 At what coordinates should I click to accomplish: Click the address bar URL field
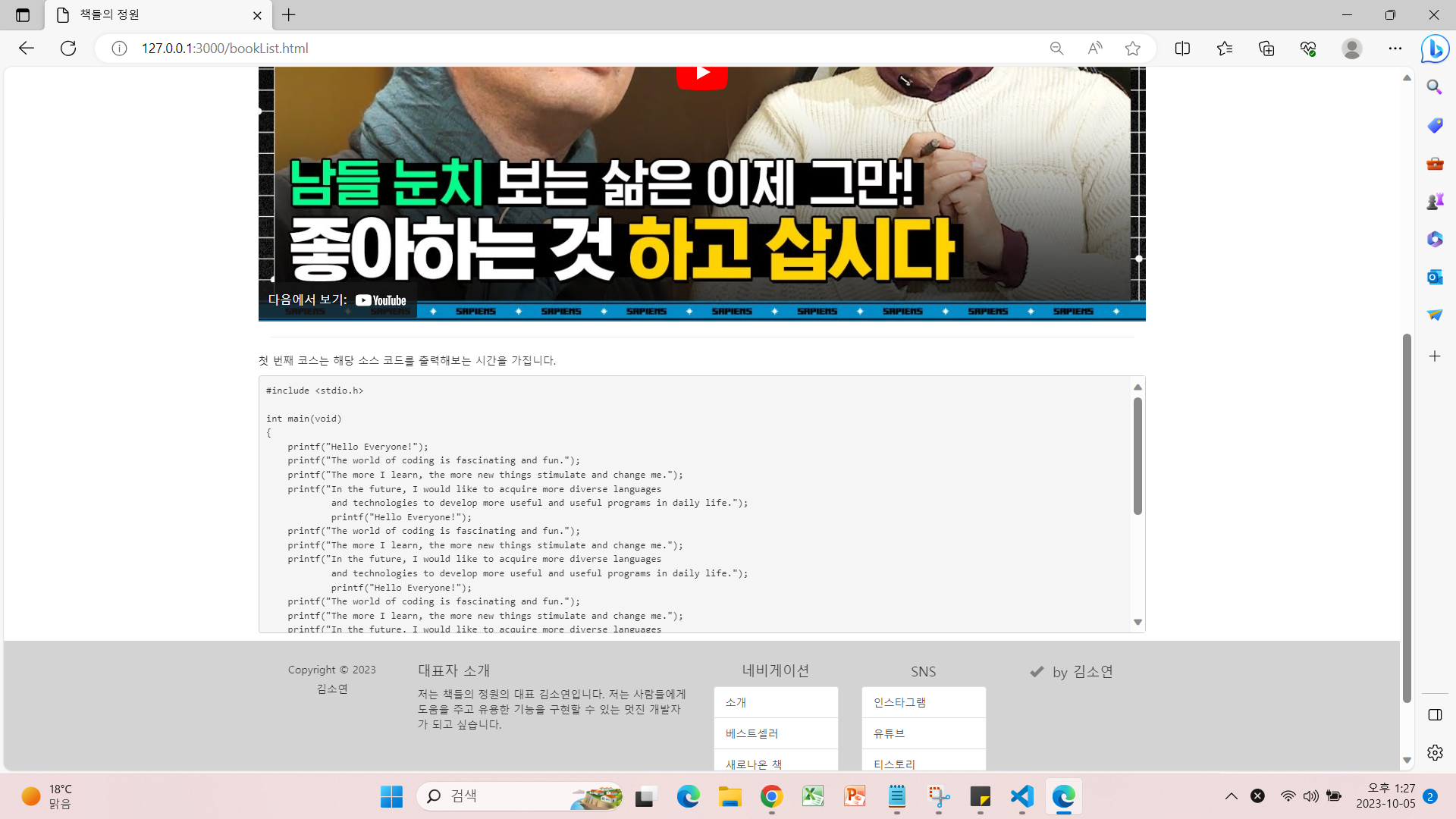click(531, 49)
